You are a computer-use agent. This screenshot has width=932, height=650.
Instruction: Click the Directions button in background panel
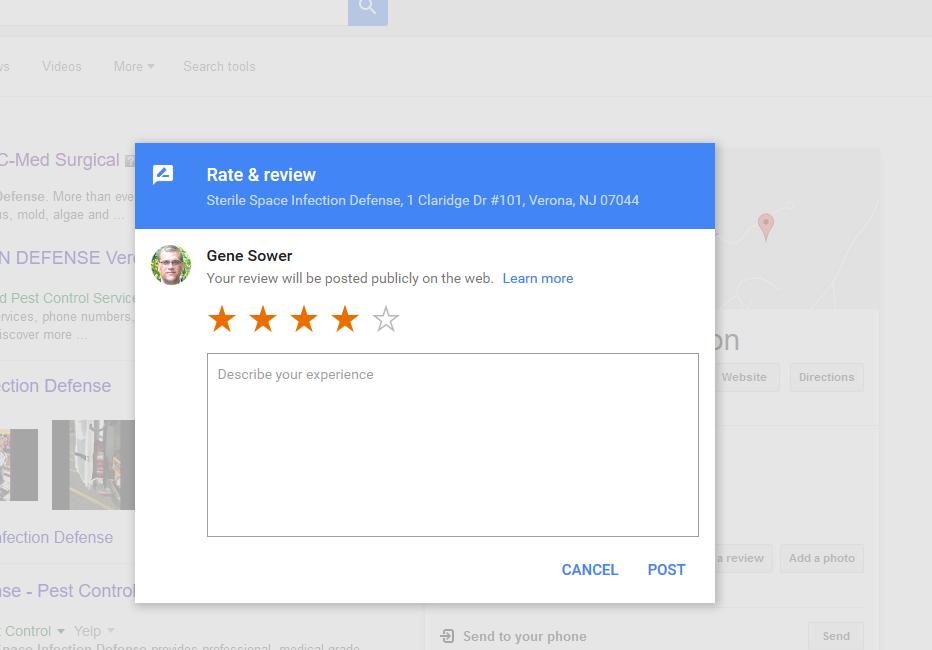tap(826, 377)
